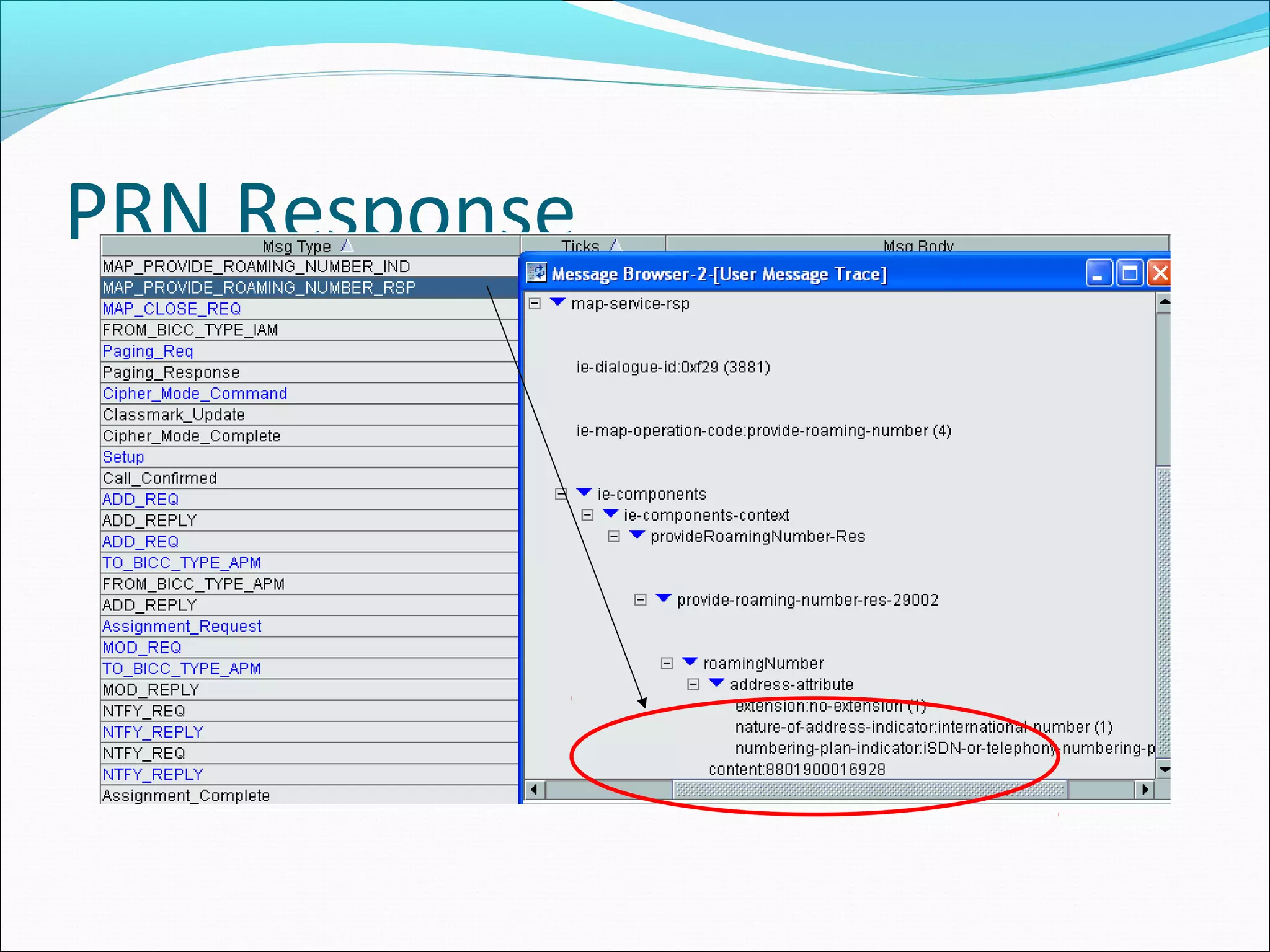Select the MOD_REQ message row
The image size is (1270, 952).
309,648
